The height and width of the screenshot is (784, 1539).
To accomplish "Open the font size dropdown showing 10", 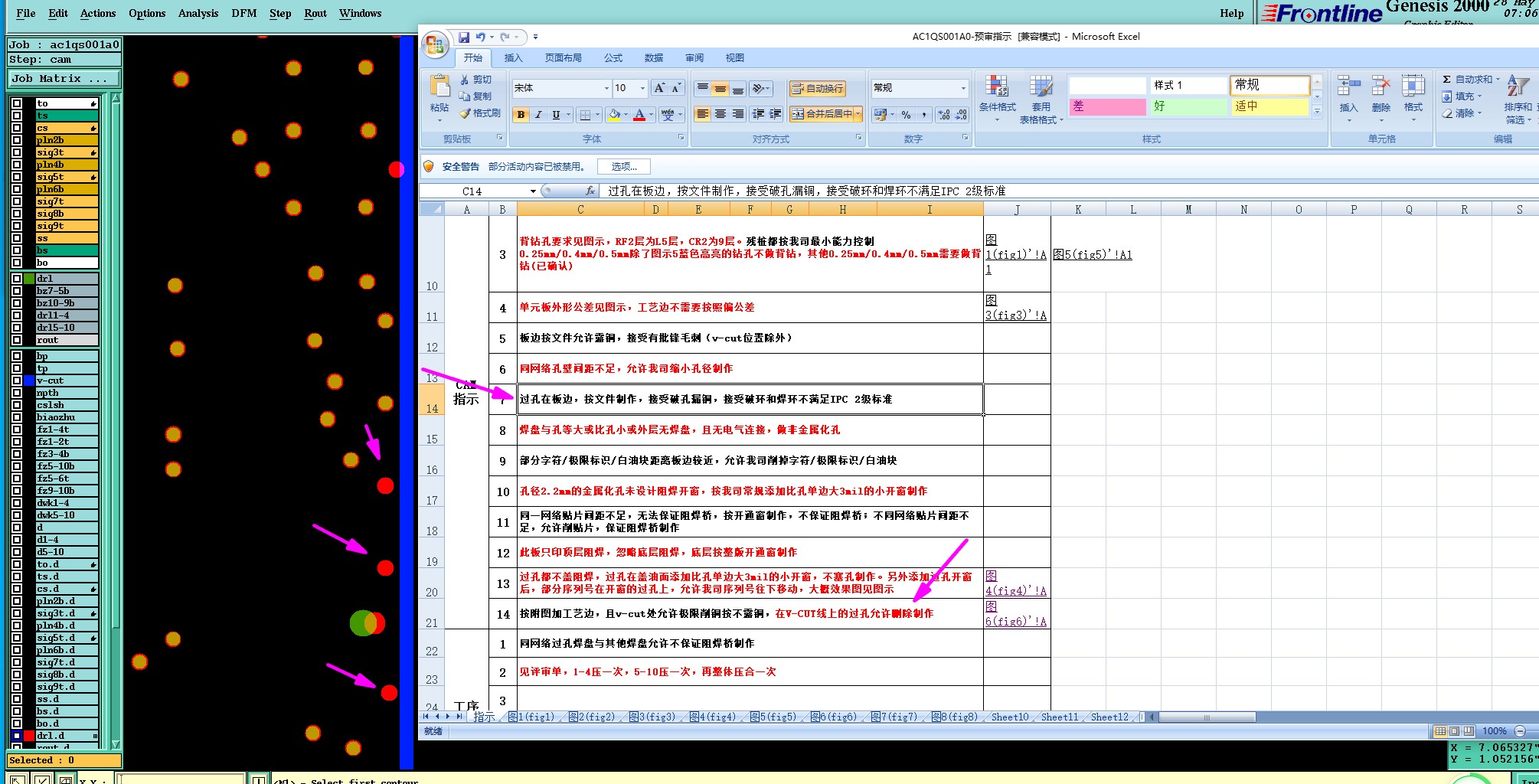I will [x=642, y=88].
